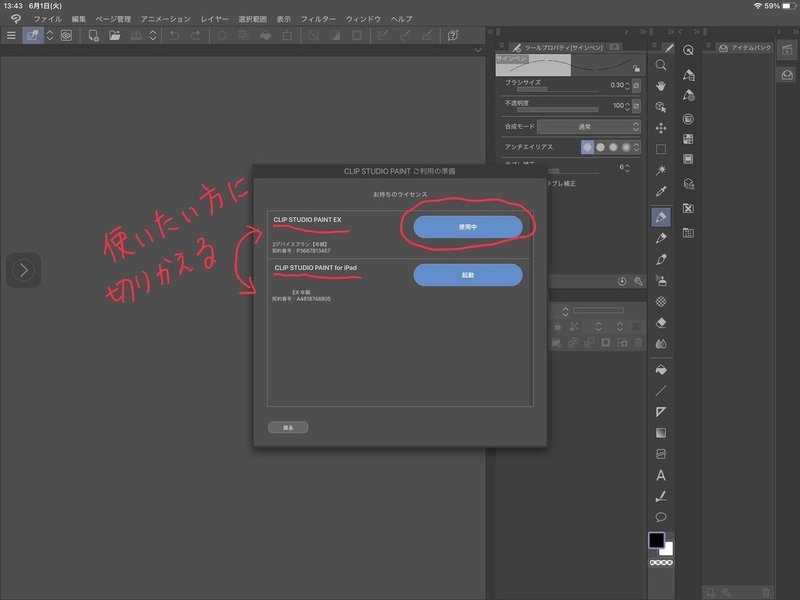Open the アニメーション menu

click(x=165, y=19)
